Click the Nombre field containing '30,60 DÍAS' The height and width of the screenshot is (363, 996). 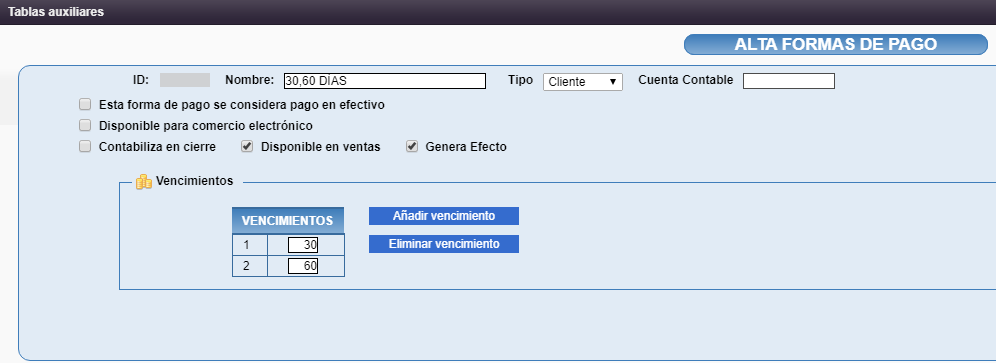tap(385, 81)
